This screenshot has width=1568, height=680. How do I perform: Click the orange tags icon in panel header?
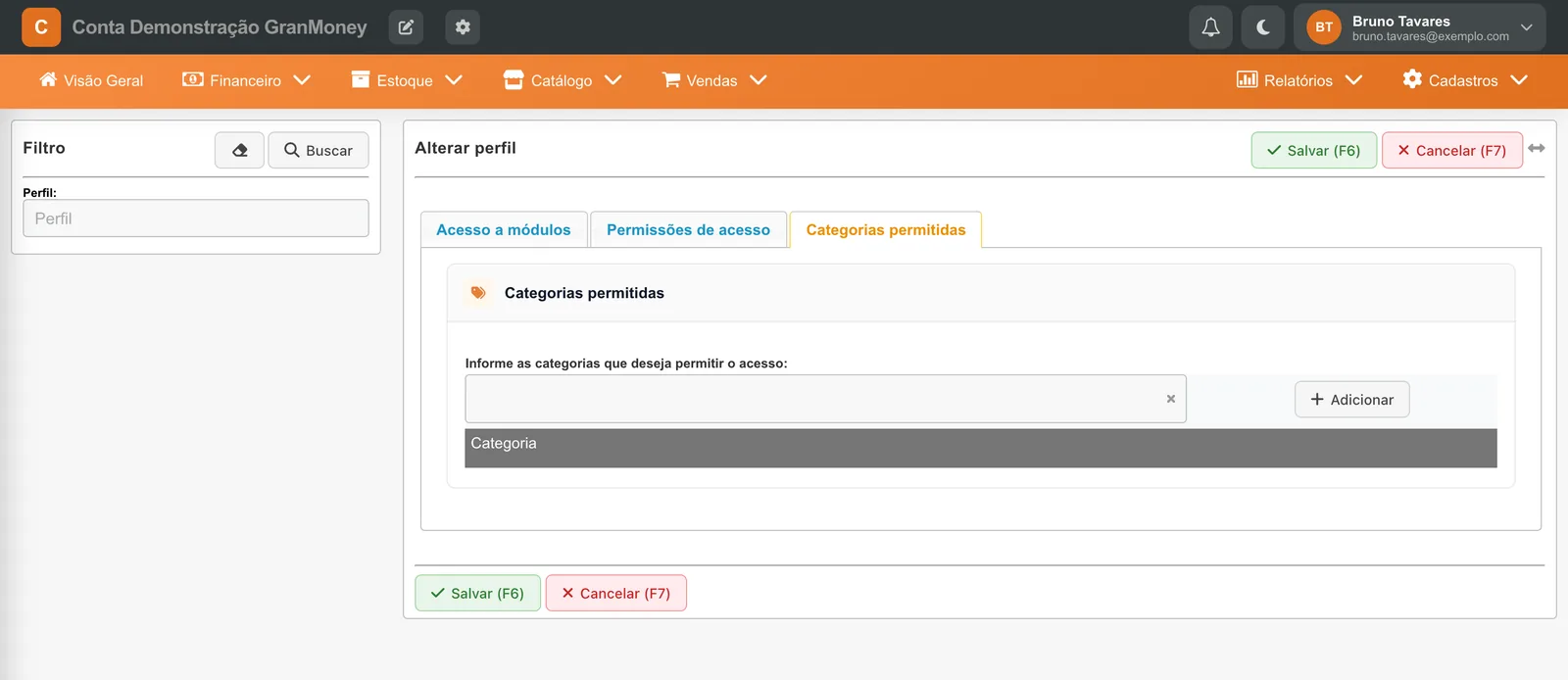pyautogui.click(x=478, y=293)
